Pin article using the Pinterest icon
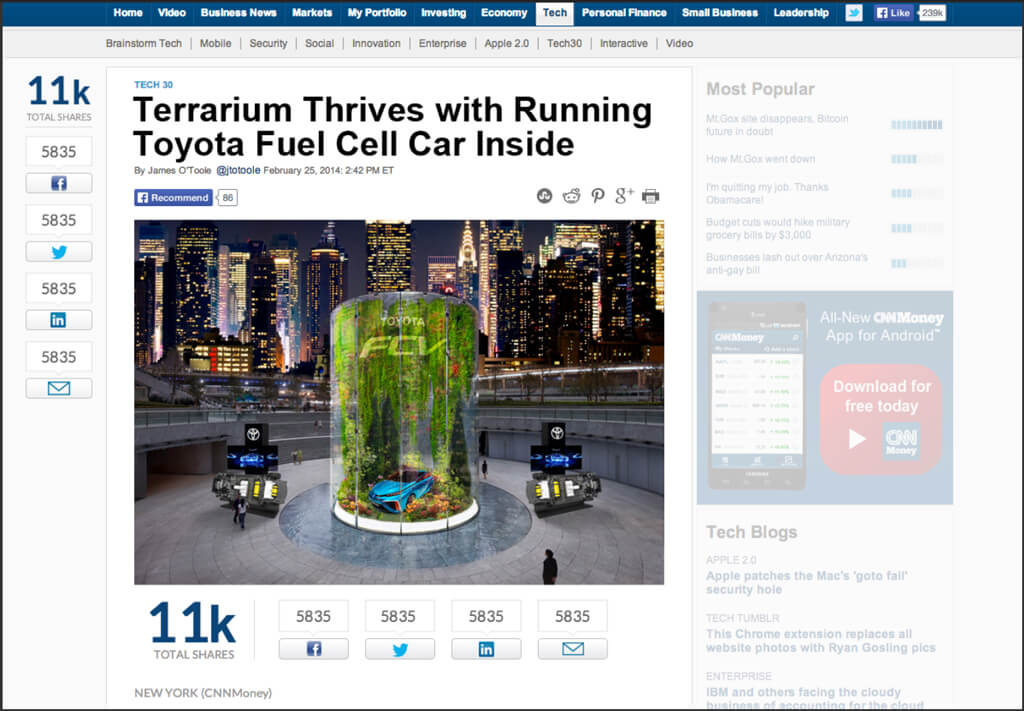Viewport: 1024px width, 711px height. [x=598, y=196]
